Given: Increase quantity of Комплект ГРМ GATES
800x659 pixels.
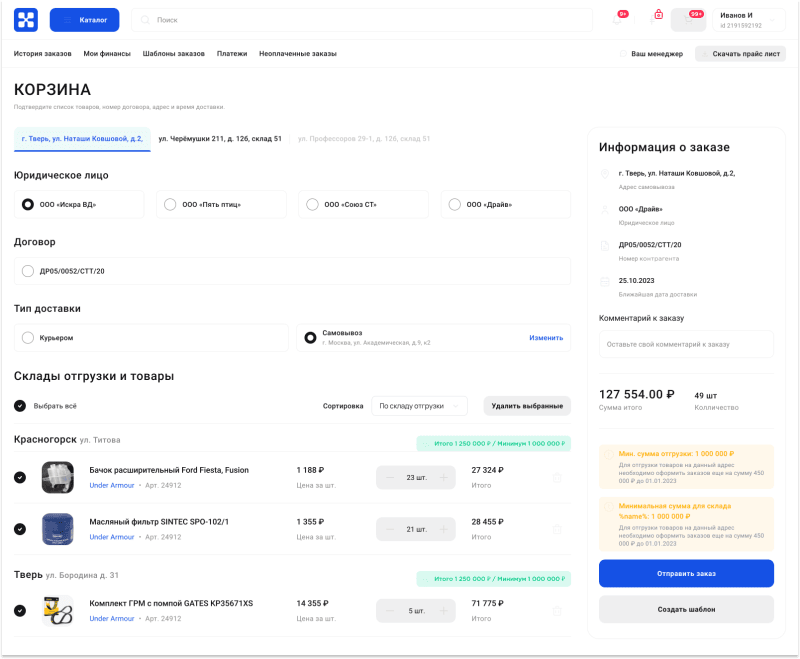Looking at the screenshot, I should pyautogui.click(x=446, y=608).
